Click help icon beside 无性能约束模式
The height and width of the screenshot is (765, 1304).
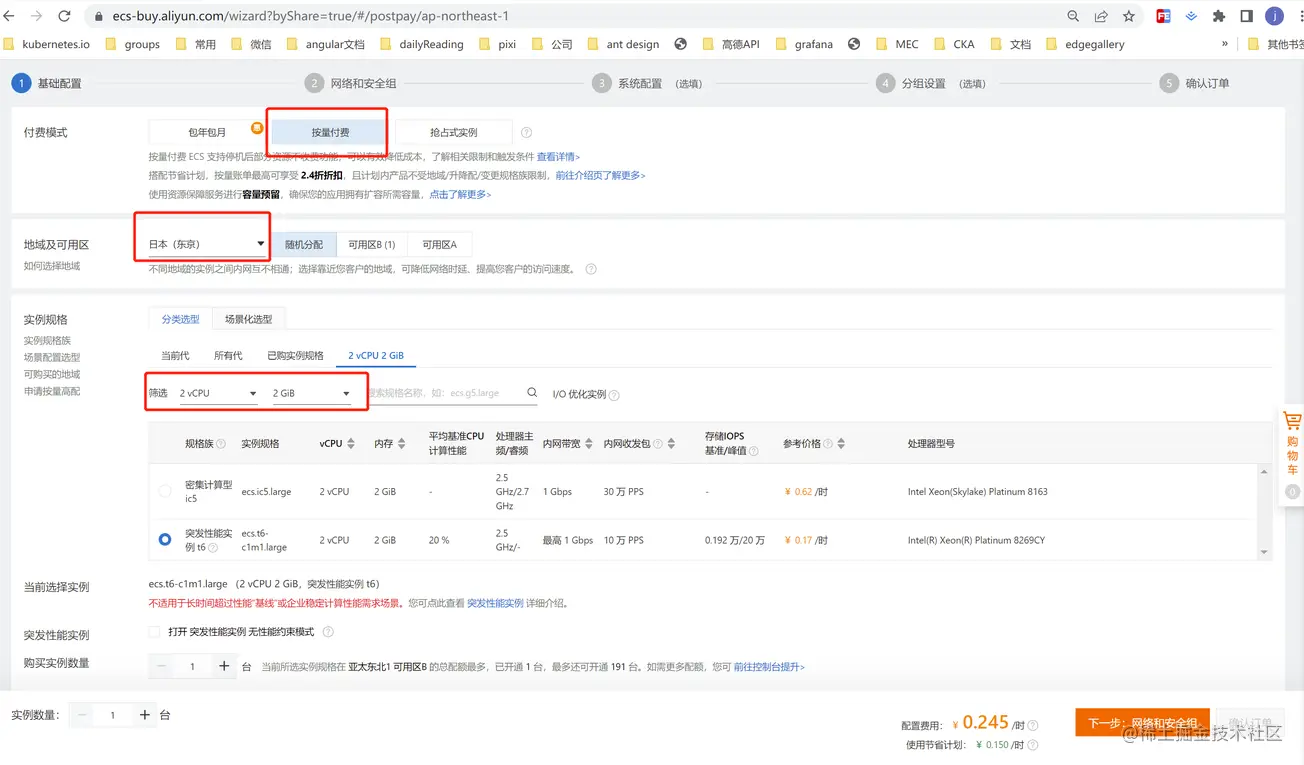pos(328,632)
